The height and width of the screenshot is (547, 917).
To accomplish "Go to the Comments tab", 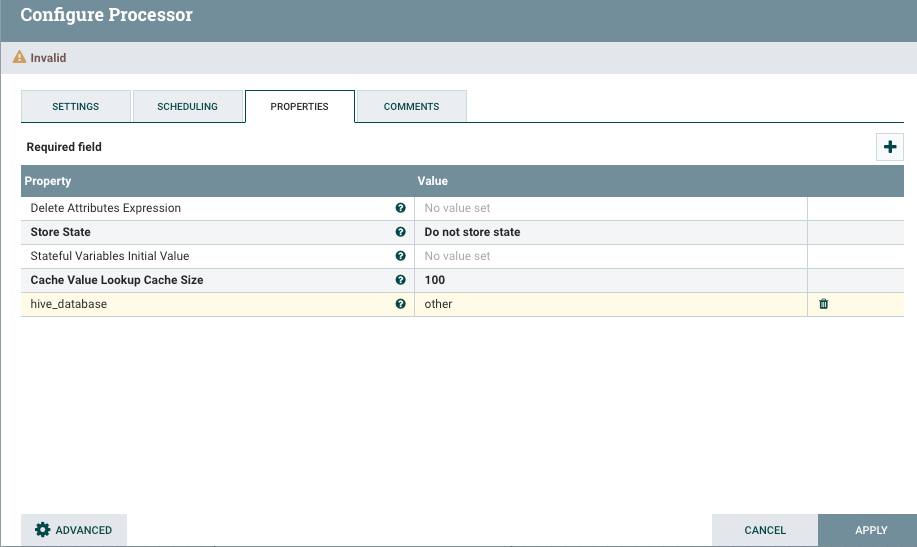I will pos(411,107).
